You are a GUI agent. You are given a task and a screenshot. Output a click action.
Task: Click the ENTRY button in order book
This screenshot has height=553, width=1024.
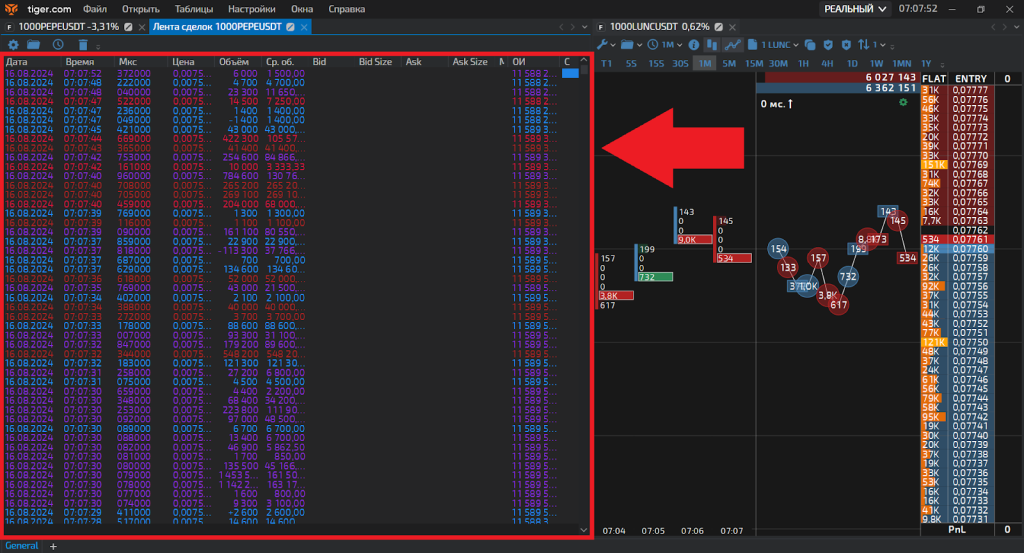pos(970,78)
